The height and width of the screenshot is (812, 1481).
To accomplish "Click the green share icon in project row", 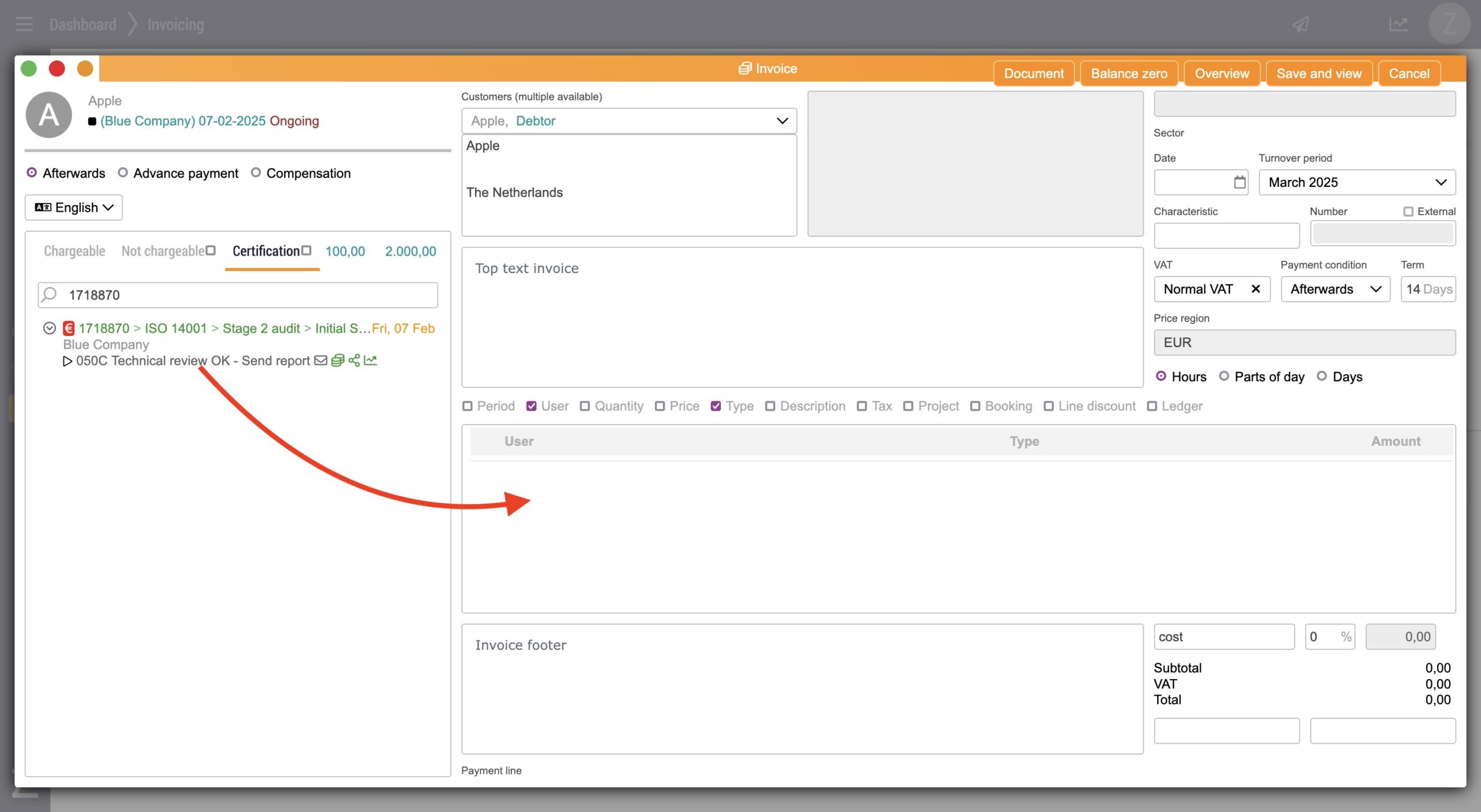I will 354,361.
